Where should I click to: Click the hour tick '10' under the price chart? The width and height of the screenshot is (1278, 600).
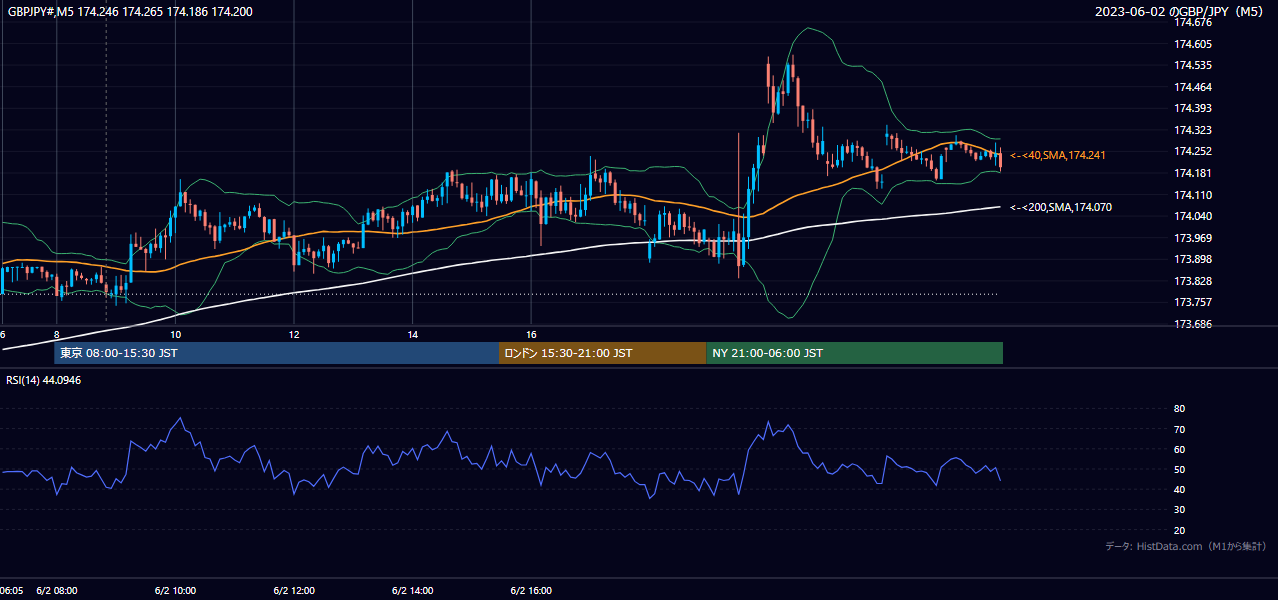175,334
